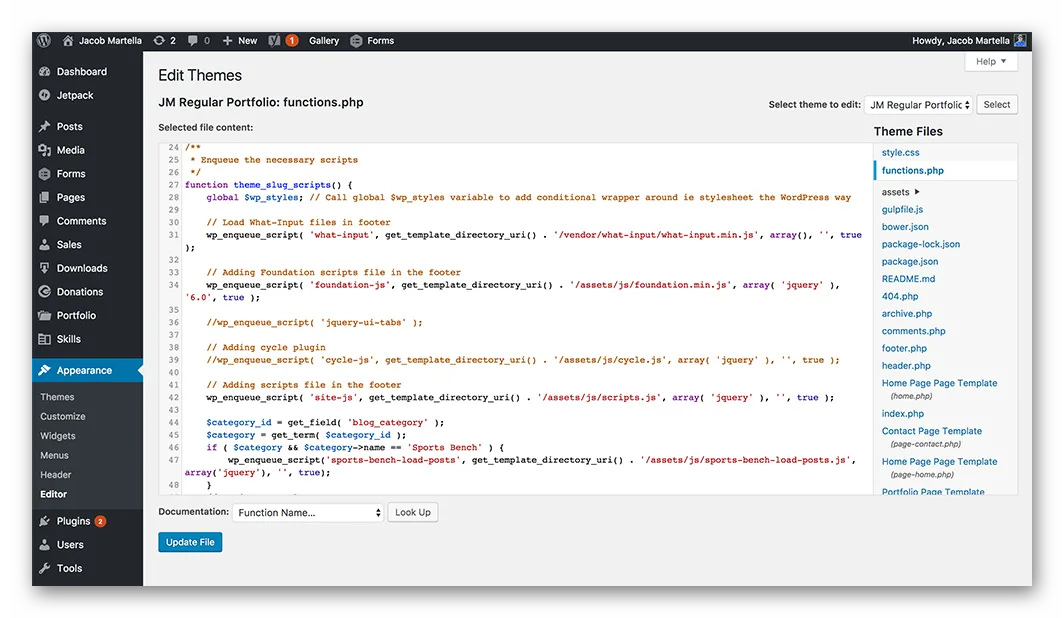Image resolution: width=1064 pixels, height=618 pixels.
Task: Click the plus New icon in admin bar
Action: [227, 41]
